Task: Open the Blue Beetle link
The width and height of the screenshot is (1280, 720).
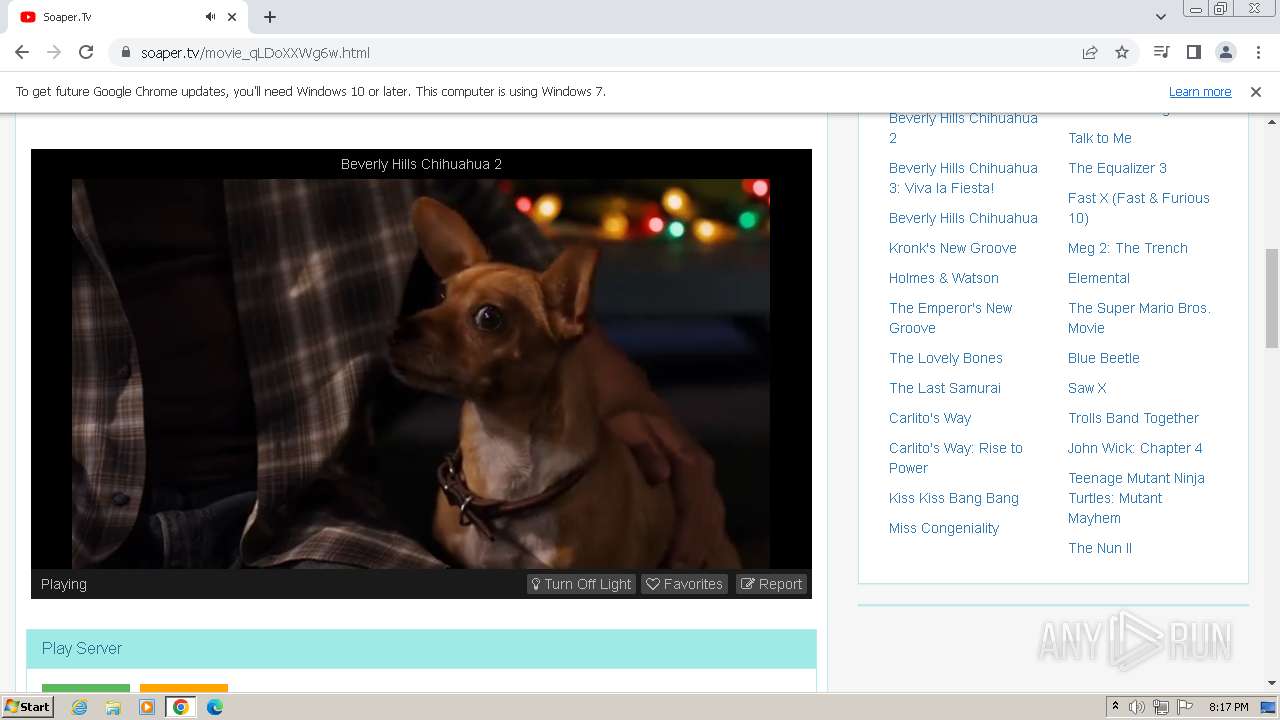Action: click(1103, 358)
